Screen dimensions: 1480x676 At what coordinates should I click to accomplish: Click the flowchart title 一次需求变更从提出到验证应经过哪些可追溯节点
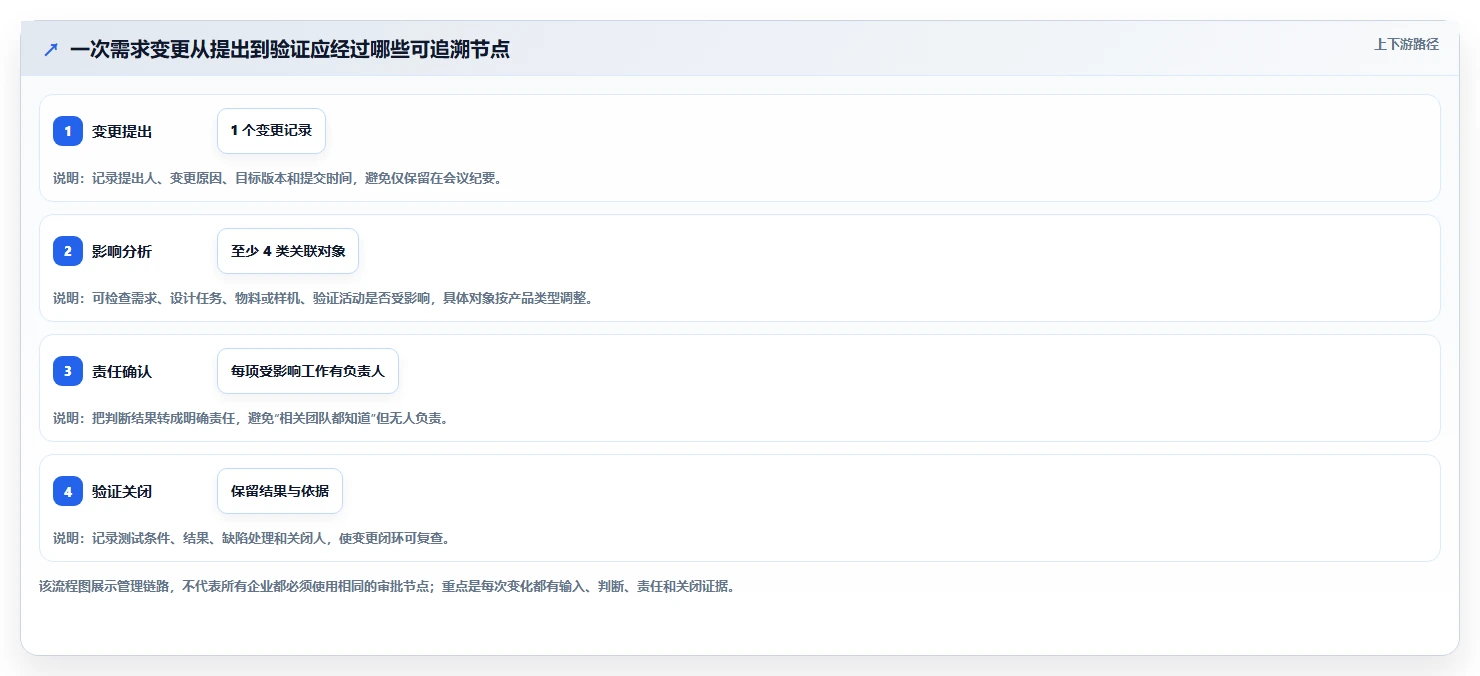(290, 50)
